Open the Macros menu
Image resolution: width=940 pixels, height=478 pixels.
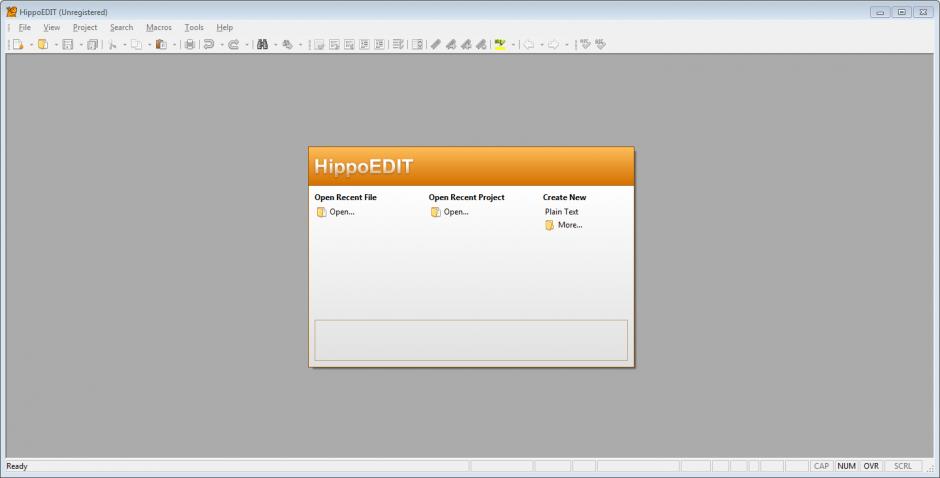tap(158, 28)
